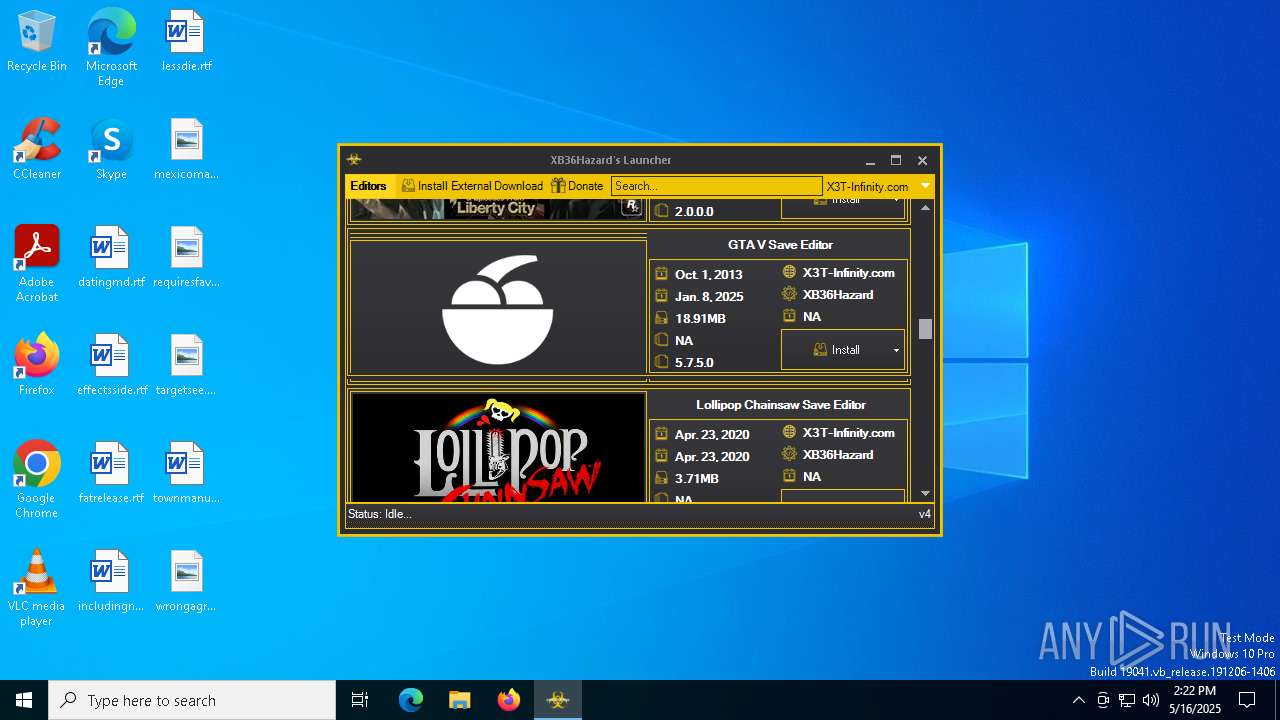Click the icon beside NA under 18.91MB
Image resolution: width=1280 pixels, height=720 pixels.
coord(661,340)
